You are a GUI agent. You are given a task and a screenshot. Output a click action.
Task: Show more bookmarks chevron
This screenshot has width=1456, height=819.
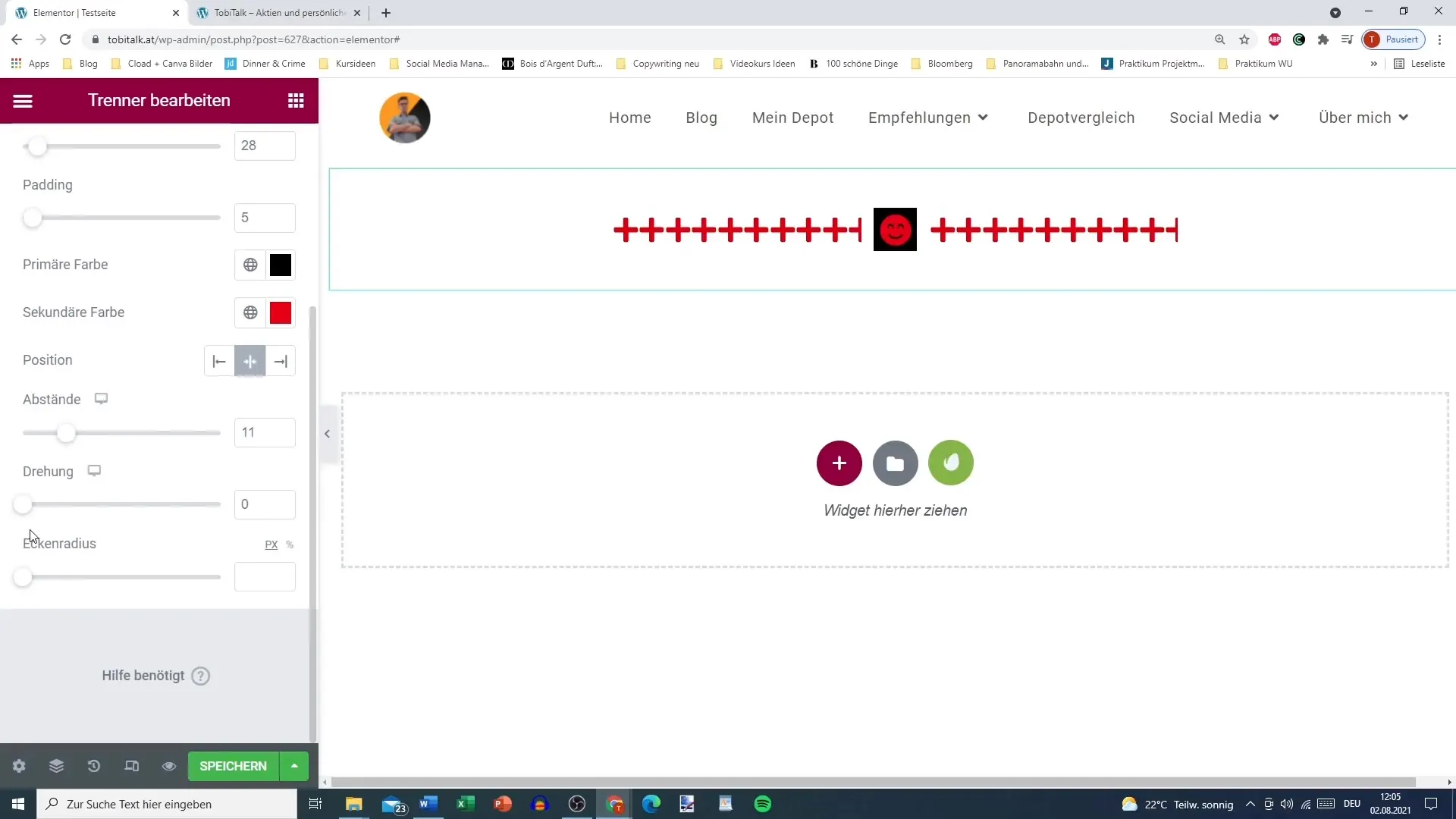[x=1373, y=64]
